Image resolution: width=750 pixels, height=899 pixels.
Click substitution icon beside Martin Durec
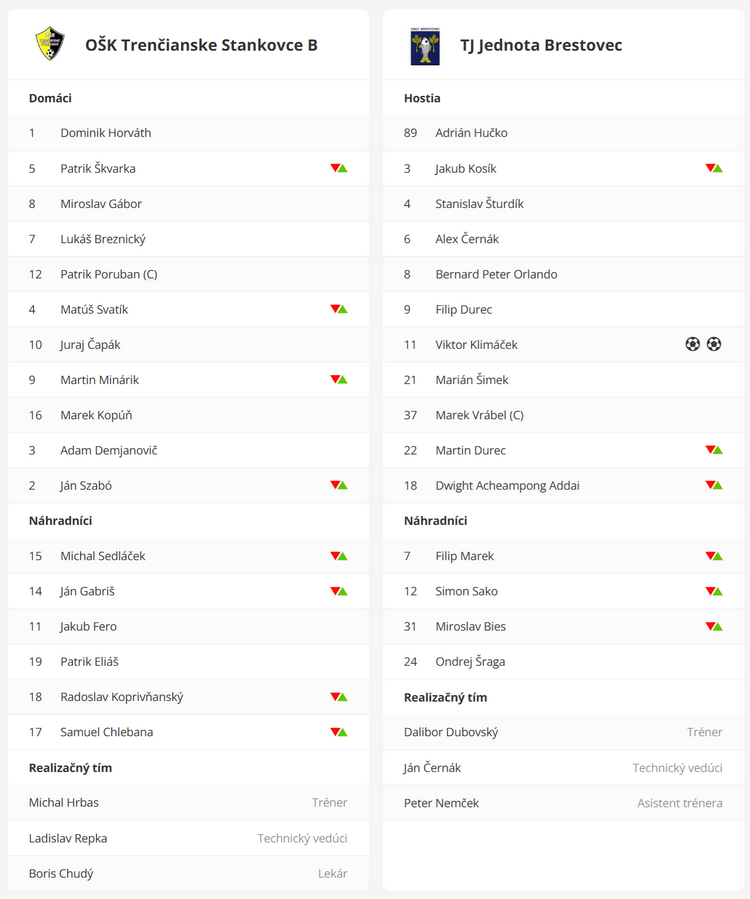click(714, 451)
